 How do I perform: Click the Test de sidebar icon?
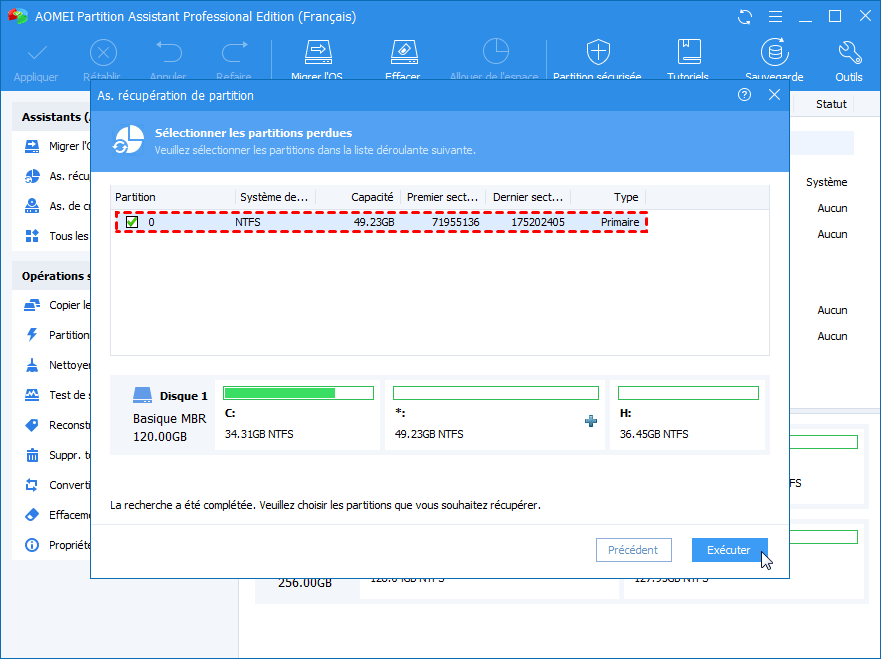pyautogui.click(x=32, y=395)
